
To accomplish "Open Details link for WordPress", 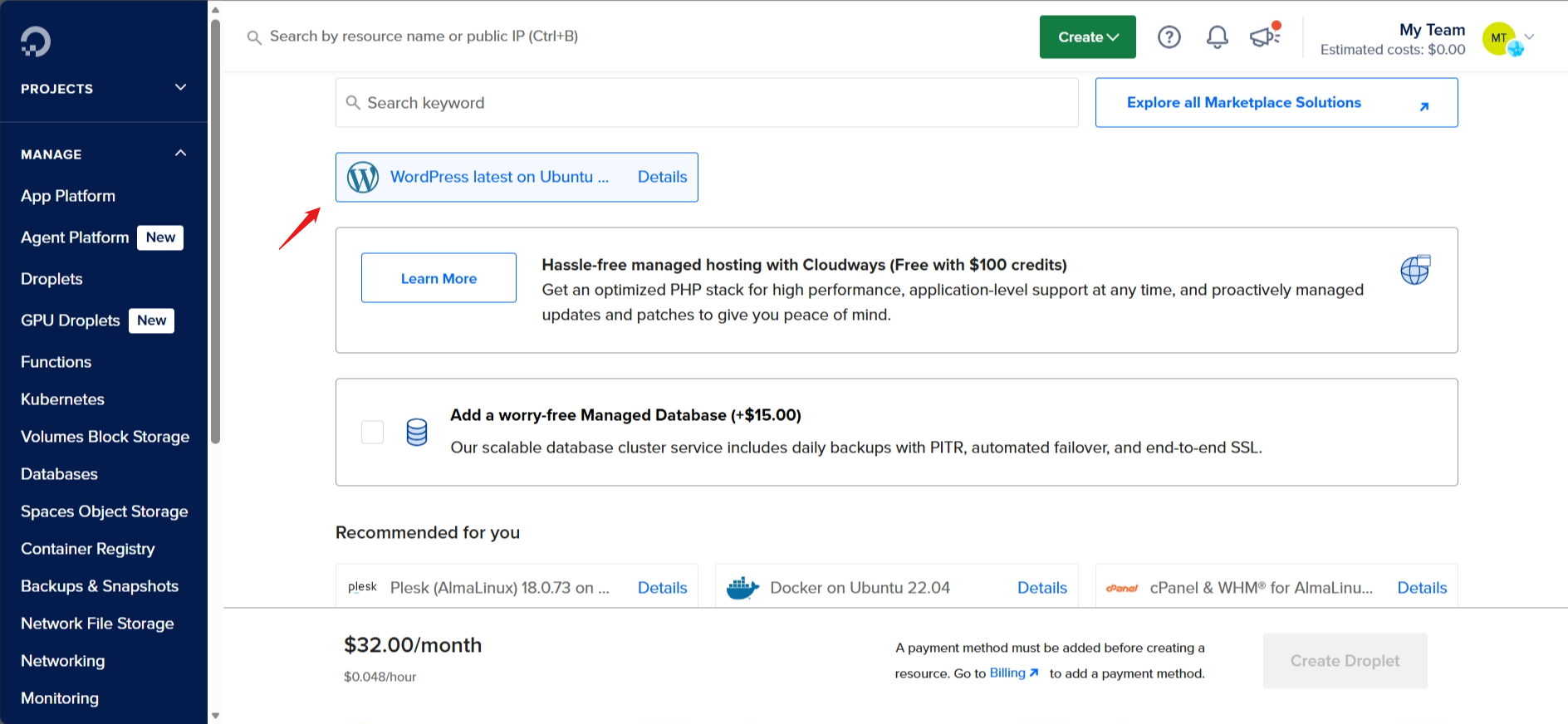I will (662, 177).
